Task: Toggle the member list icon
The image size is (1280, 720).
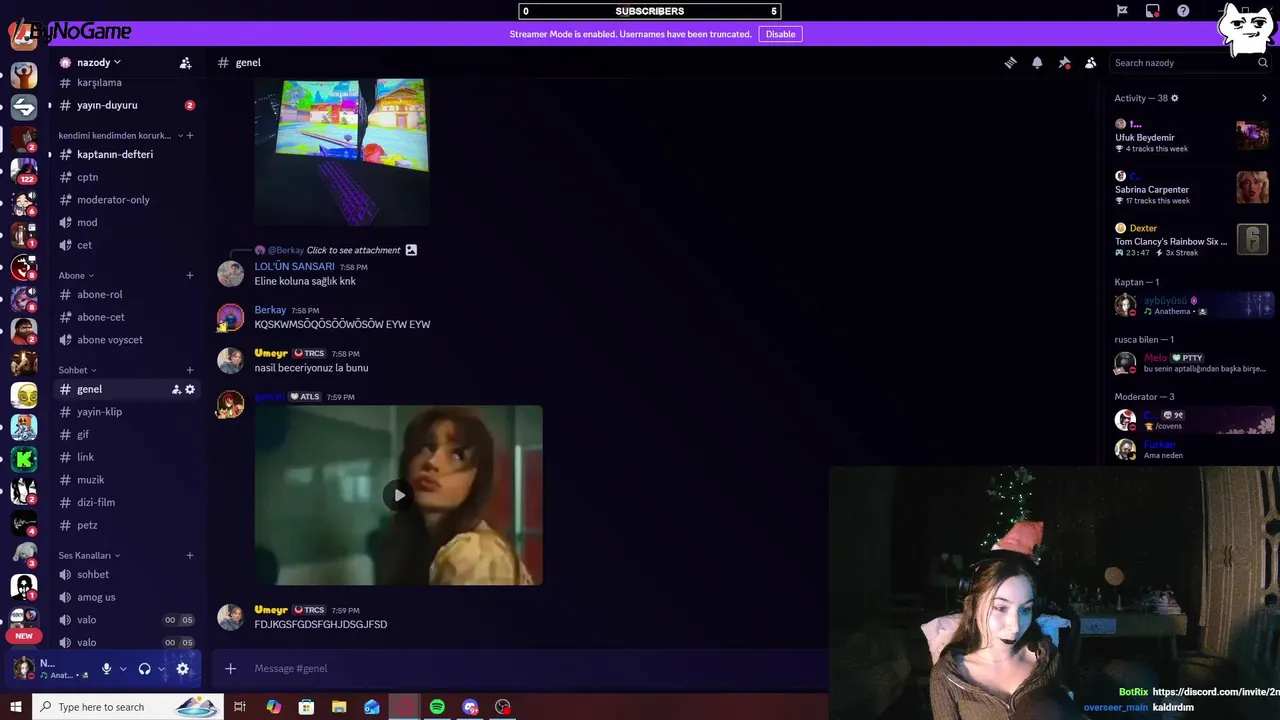Action: click(1090, 62)
